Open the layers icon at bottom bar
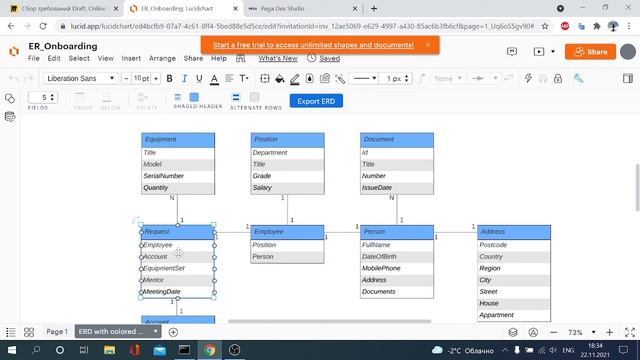 (x=513, y=332)
